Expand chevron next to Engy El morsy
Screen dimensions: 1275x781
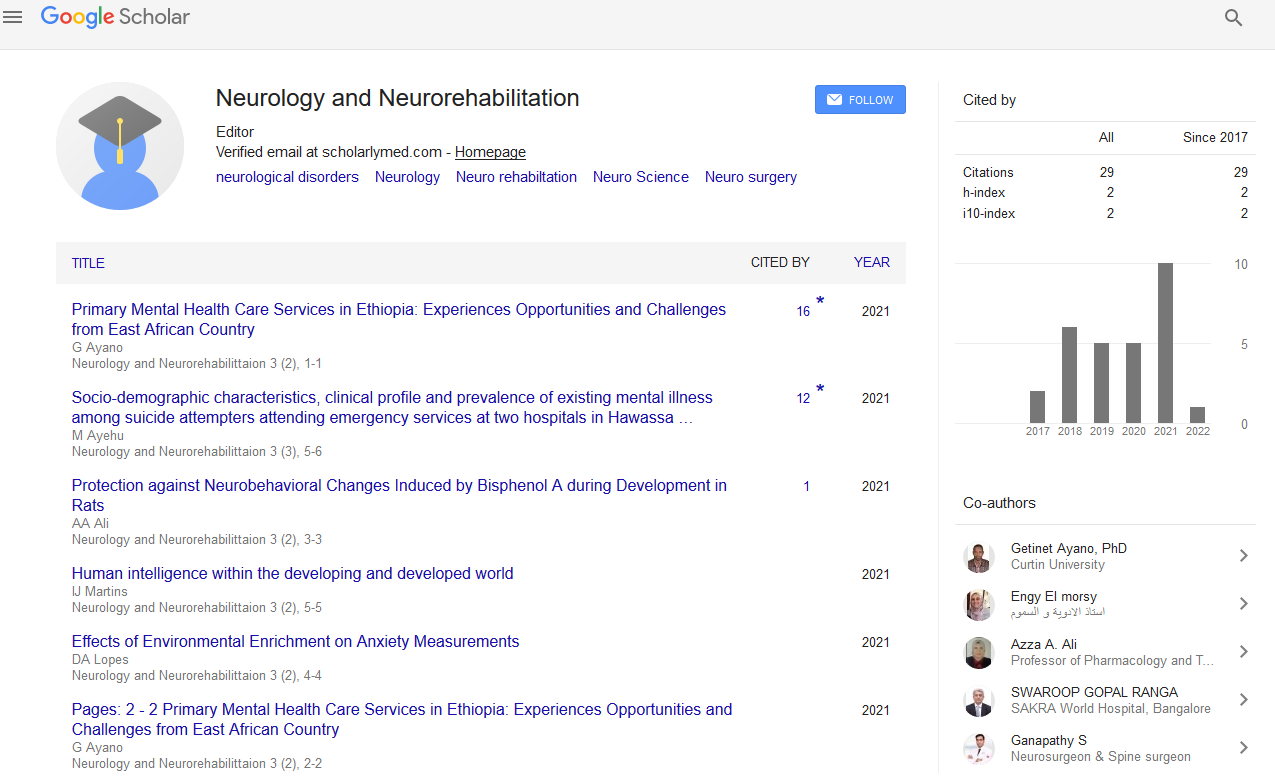click(x=1243, y=604)
